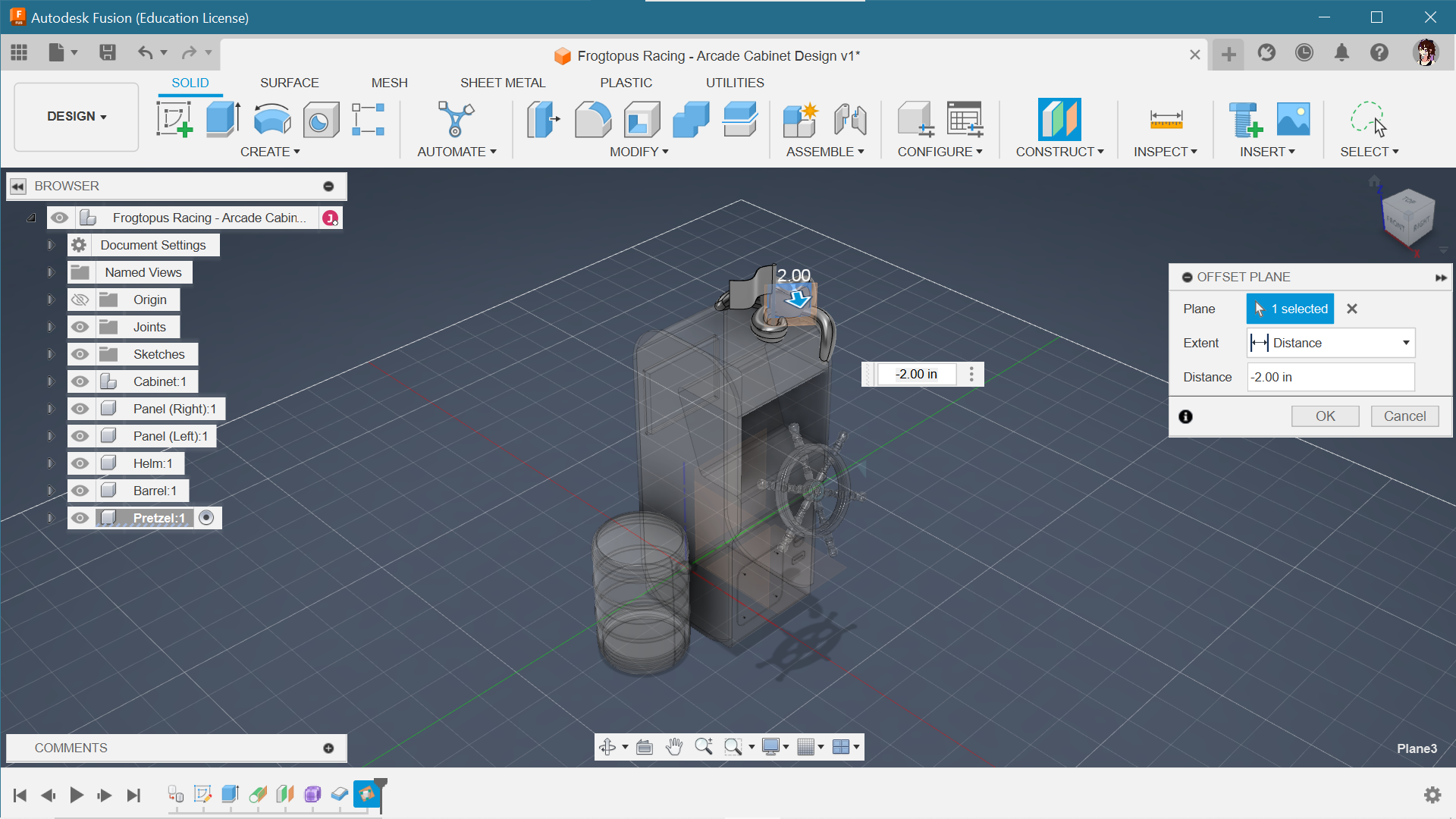The height and width of the screenshot is (819, 1456).
Task: Click the Distance field in dialog
Action: (1331, 377)
